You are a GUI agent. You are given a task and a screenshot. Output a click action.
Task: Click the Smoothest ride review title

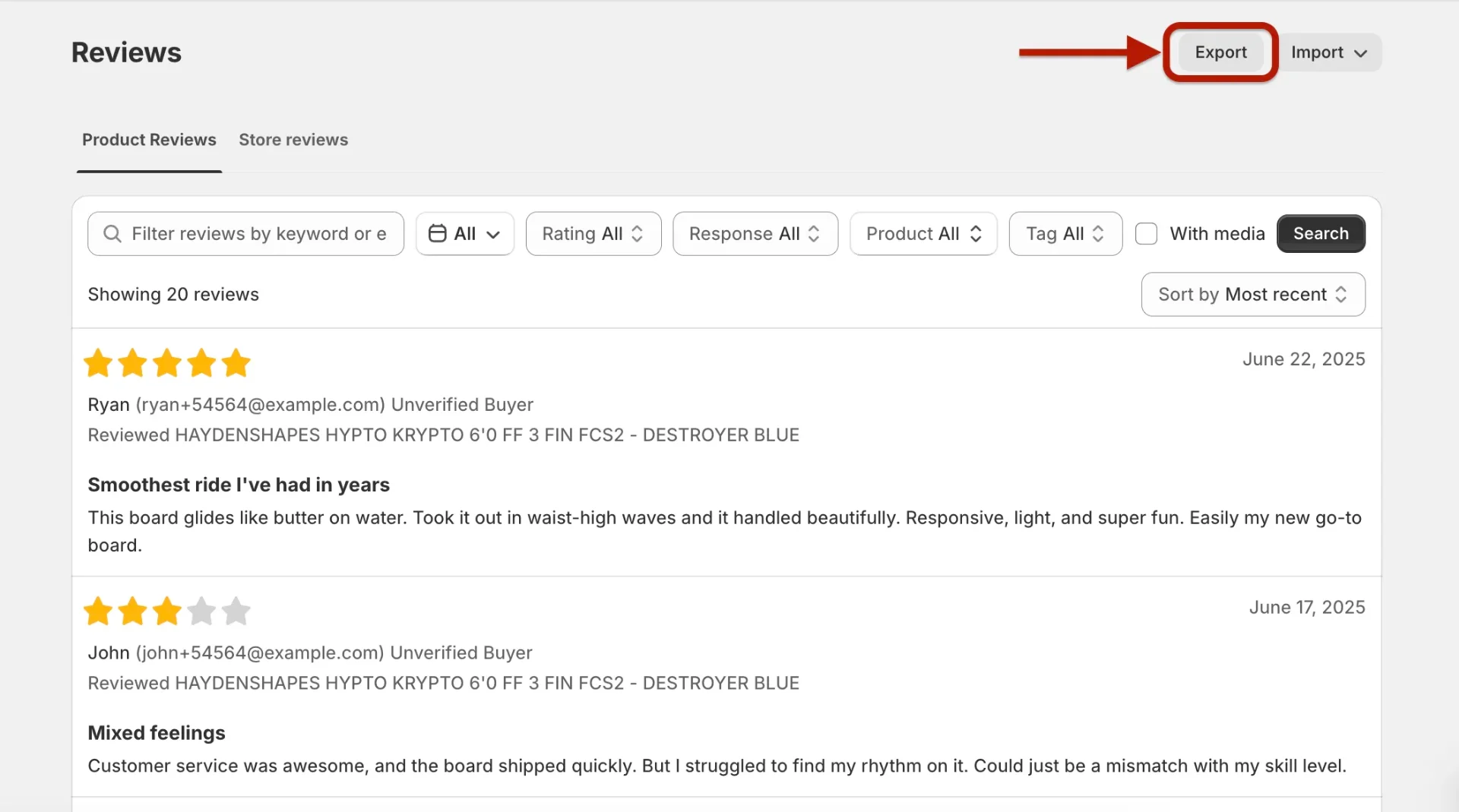(x=239, y=485)
